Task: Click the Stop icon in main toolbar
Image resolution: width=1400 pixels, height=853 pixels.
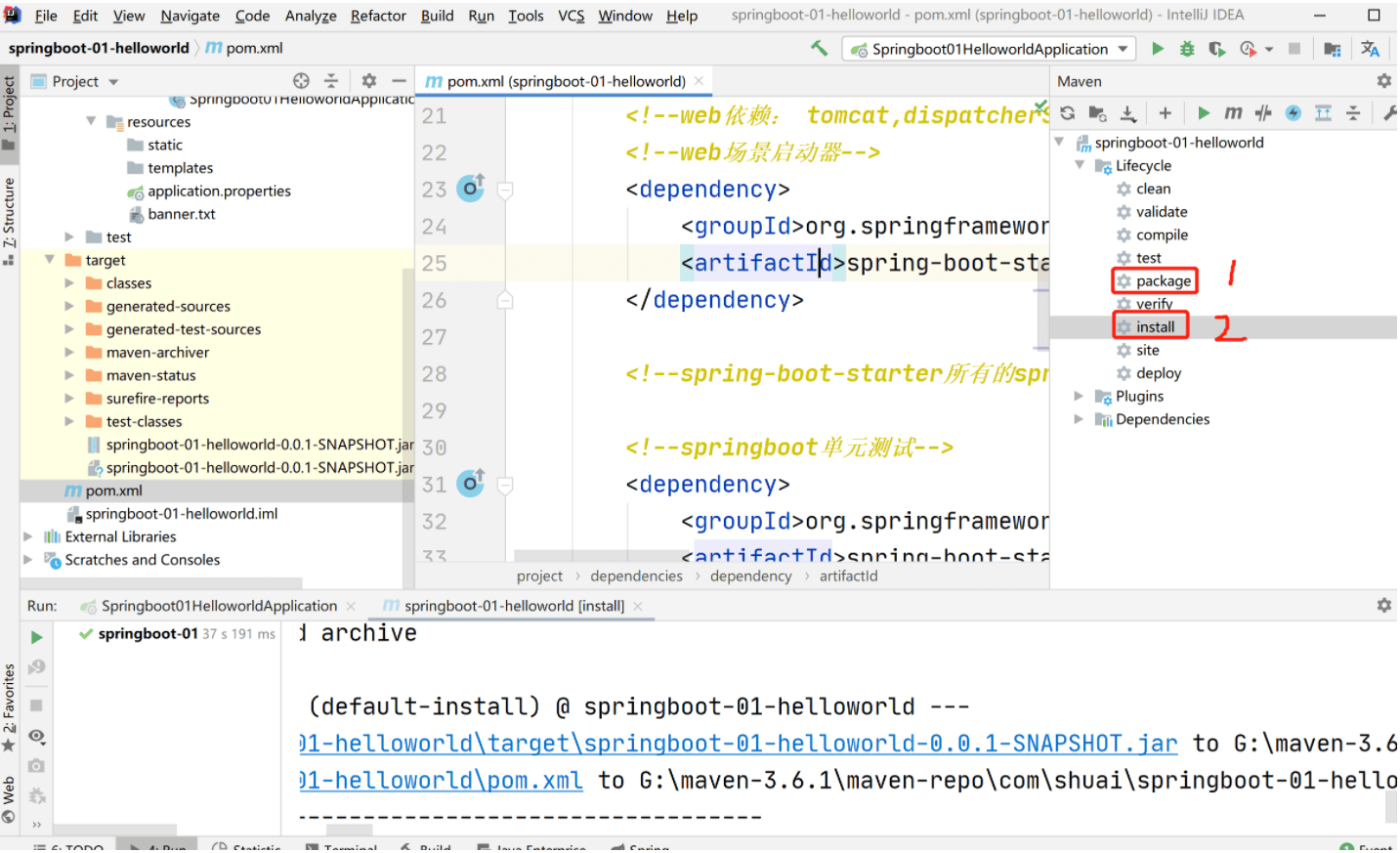Action: (x=1294, y=49)
